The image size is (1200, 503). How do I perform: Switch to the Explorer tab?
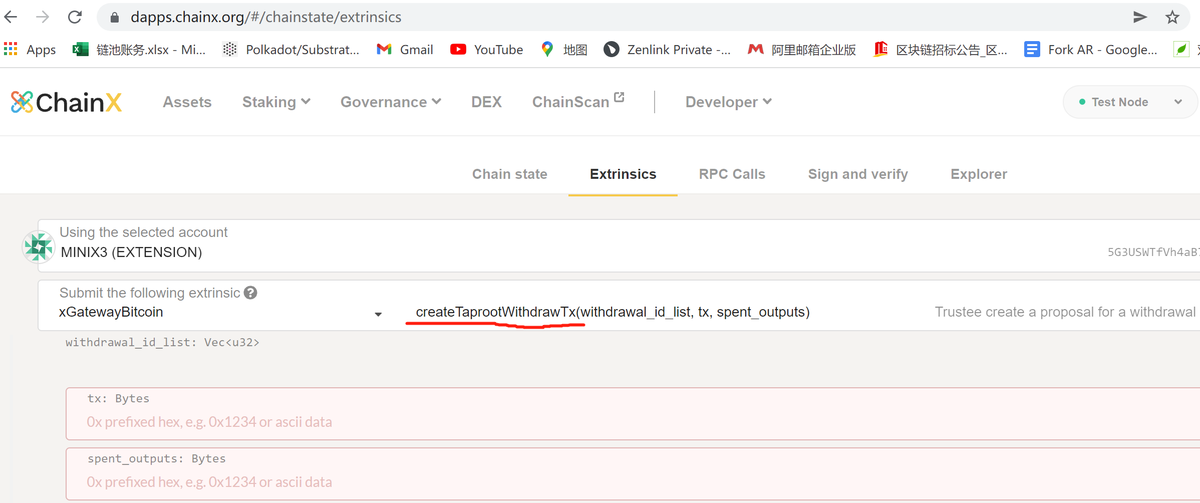click(x=979, y=174)
